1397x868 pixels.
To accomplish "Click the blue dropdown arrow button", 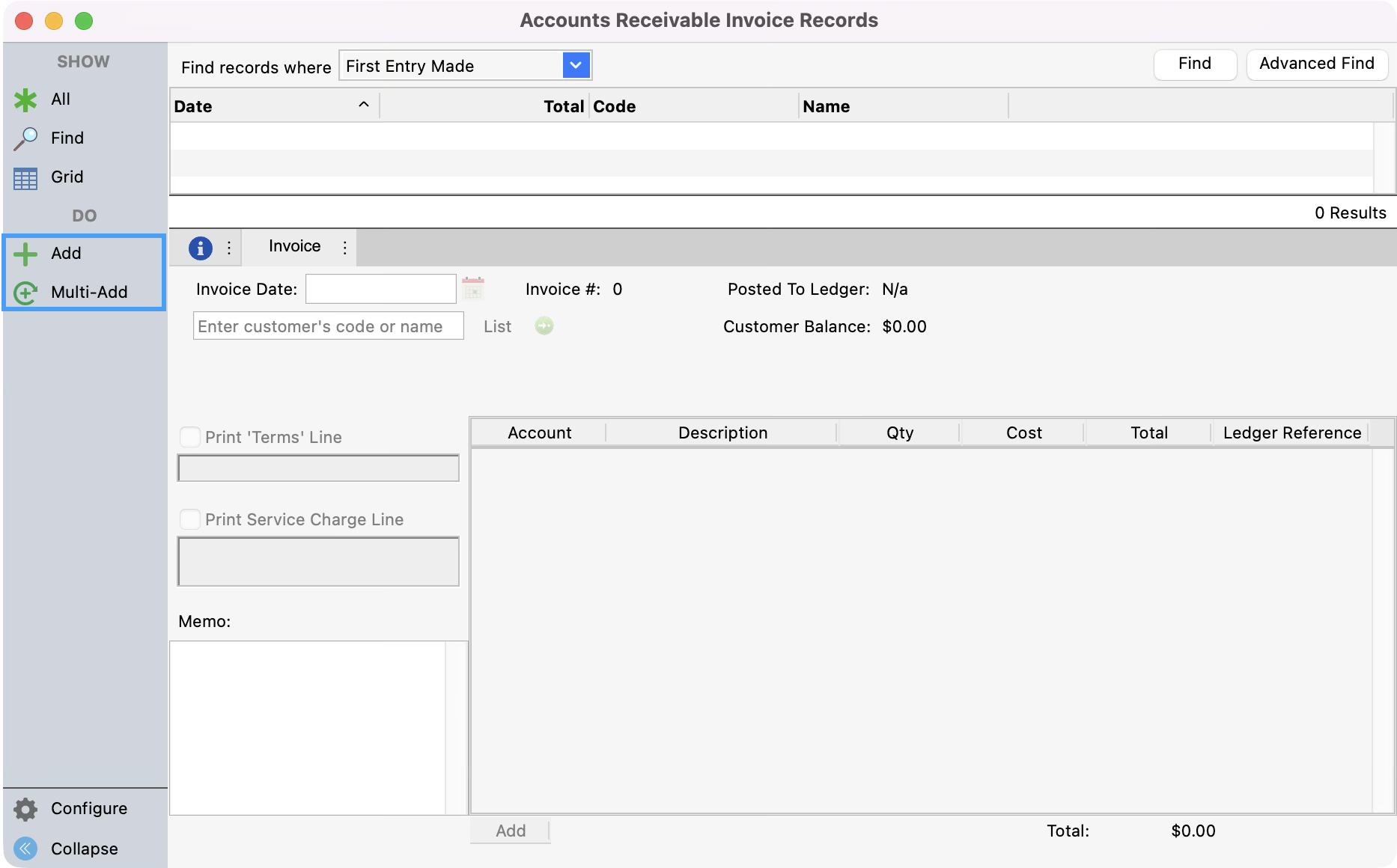I will (576, 66).
